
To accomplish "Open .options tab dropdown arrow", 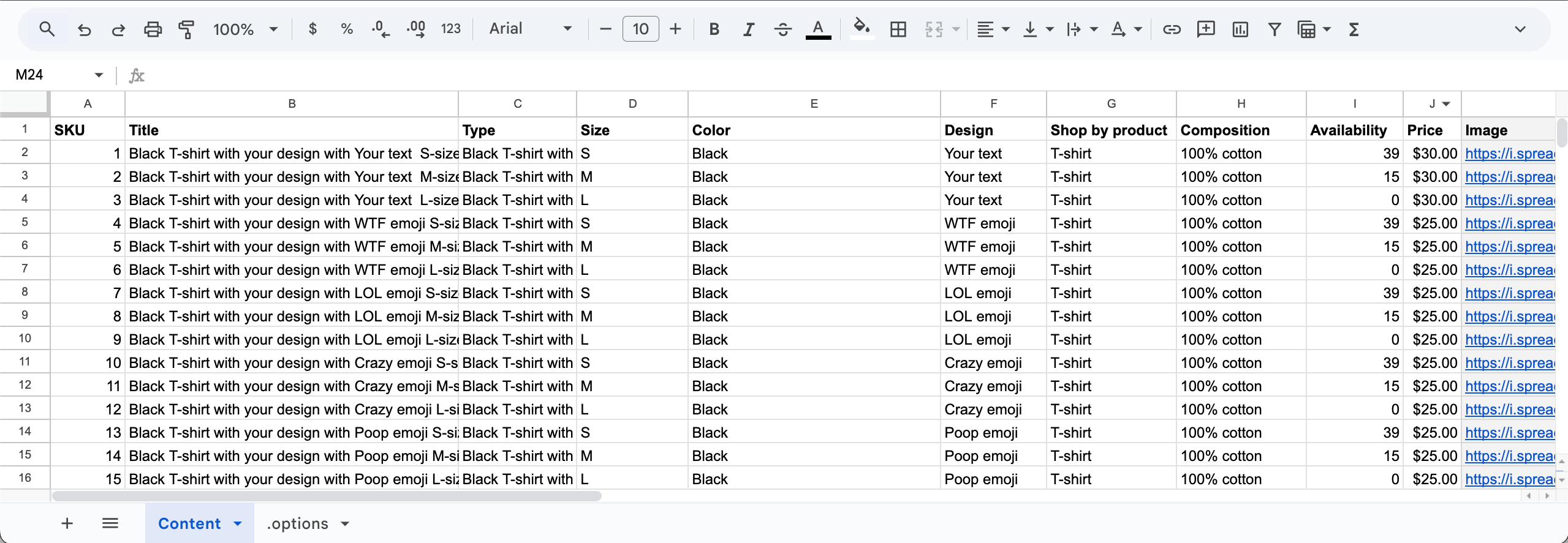I will coord(345,523).
